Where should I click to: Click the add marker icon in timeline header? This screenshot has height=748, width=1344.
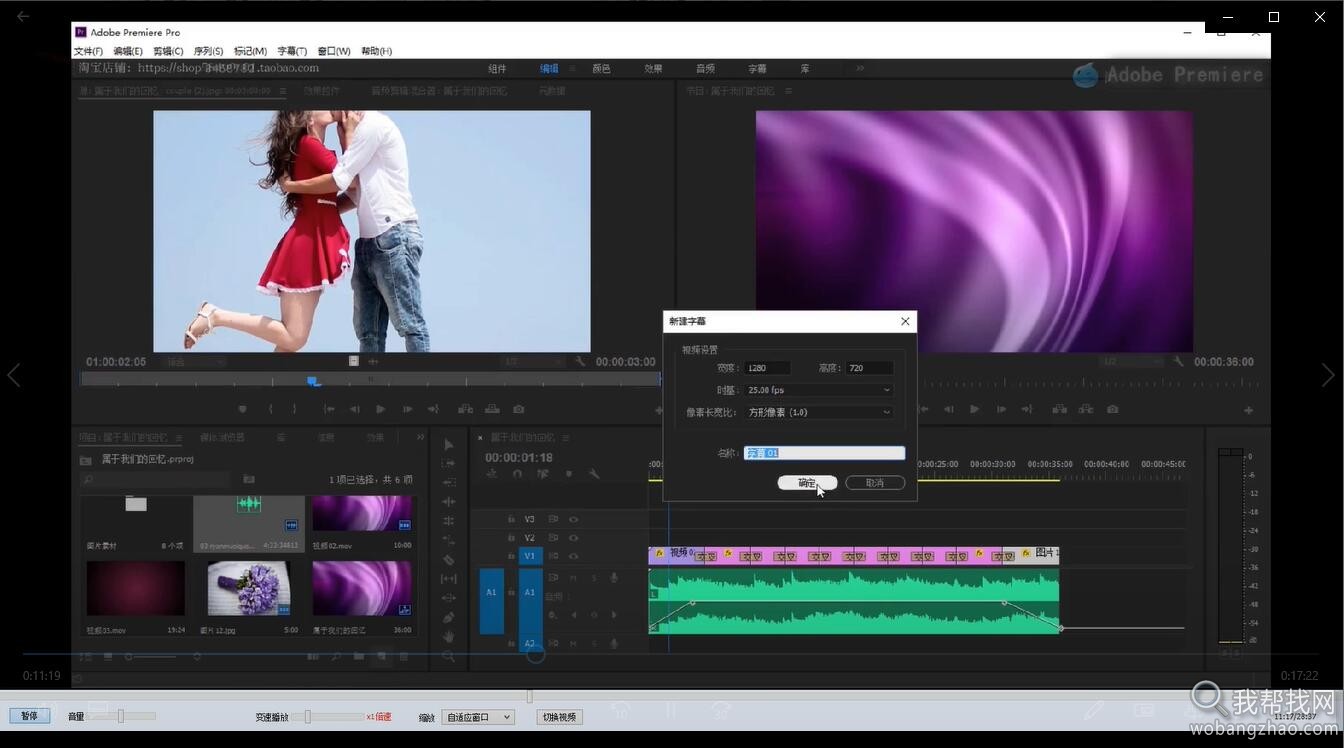click(x=568, y=474)
